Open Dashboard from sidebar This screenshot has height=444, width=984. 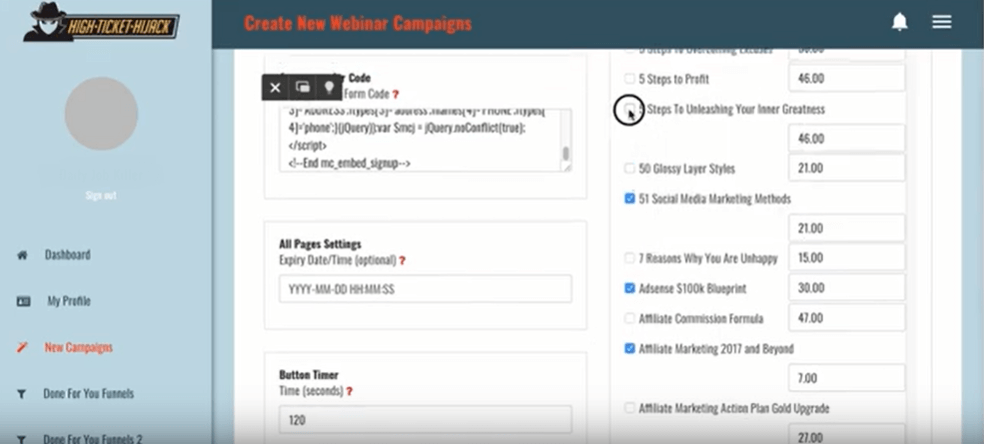coord(67,255)
